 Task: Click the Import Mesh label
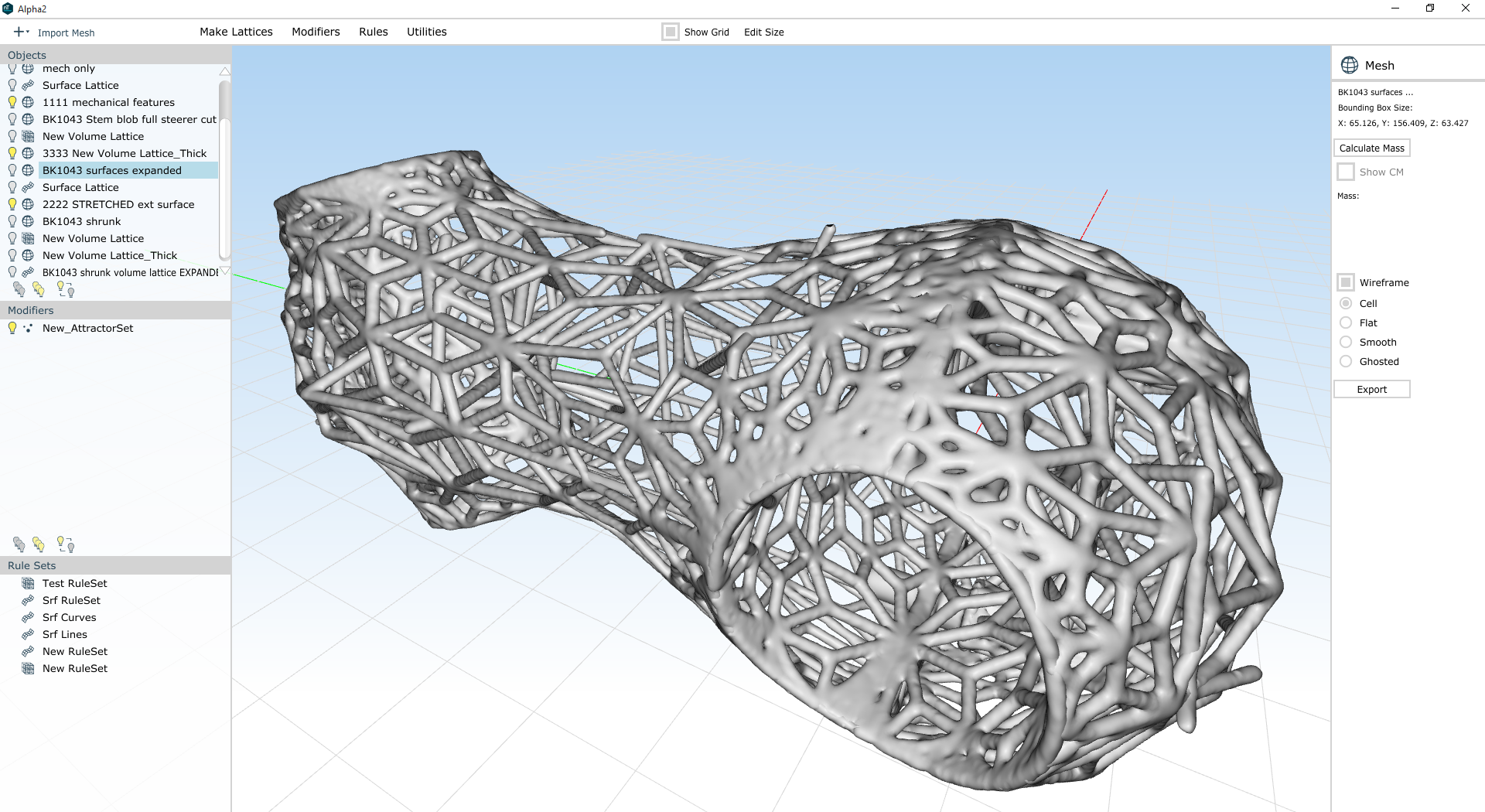(66, 32)
